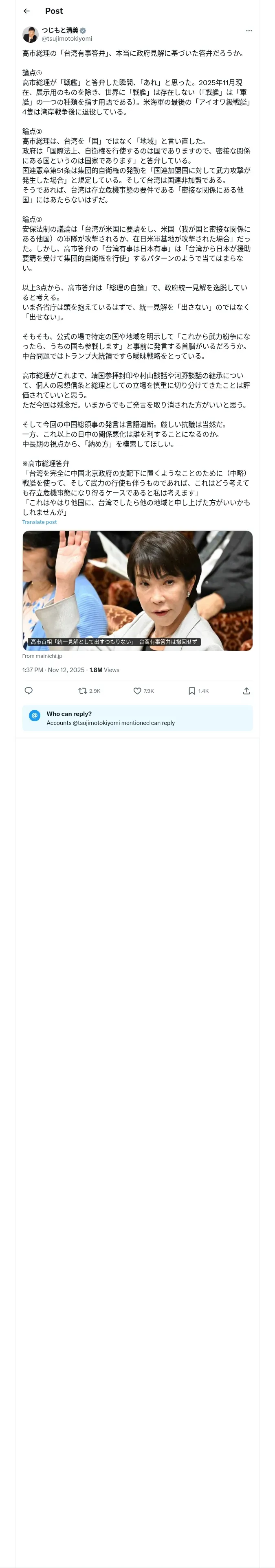Like the post with the heart icon
Viewport: 275px width, 1568px height.
click(138, 690)
